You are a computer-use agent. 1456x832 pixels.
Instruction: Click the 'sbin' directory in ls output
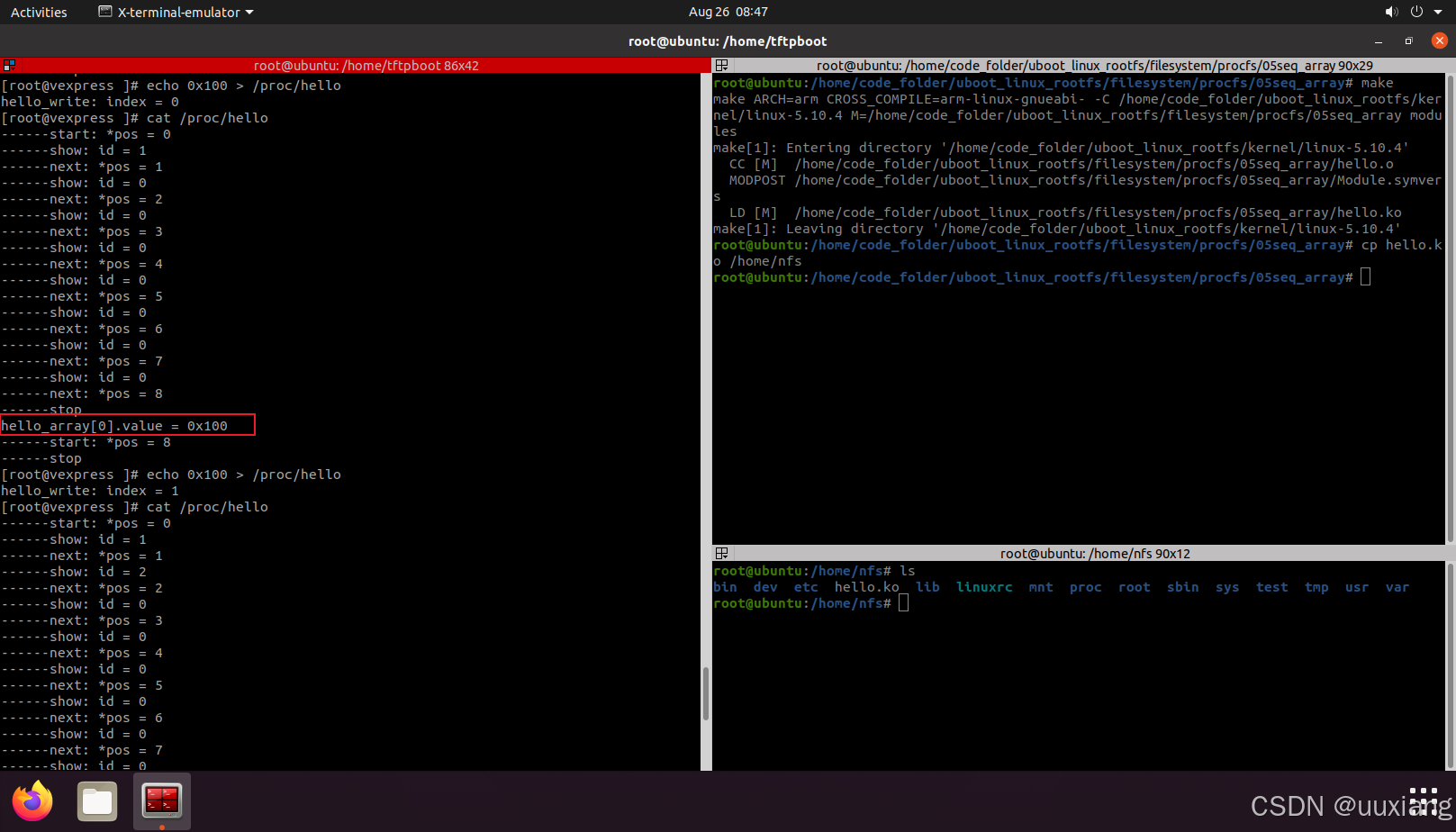[1183, 587]
